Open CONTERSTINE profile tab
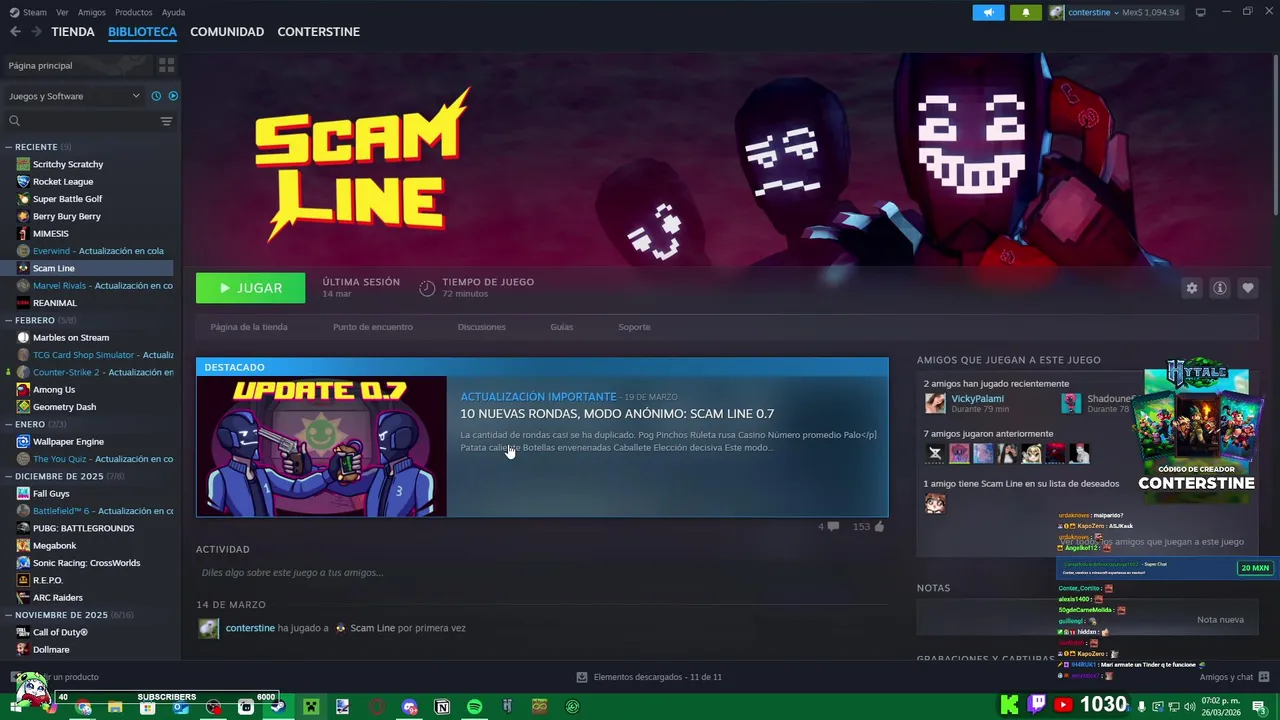 pyautogui.click(x=318, y=32)
